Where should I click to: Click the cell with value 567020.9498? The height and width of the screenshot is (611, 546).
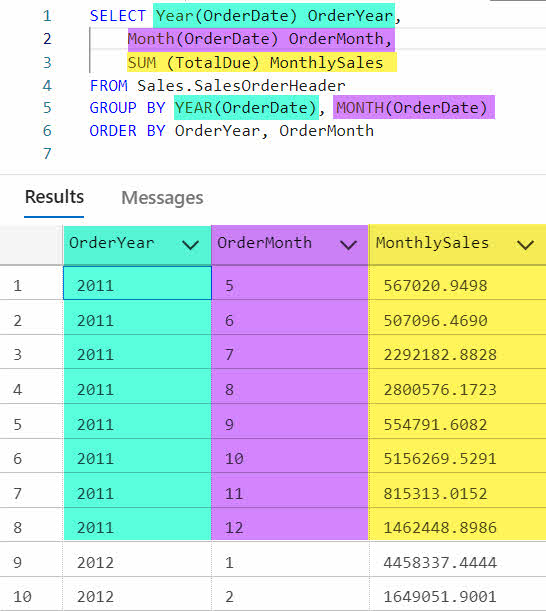click(x=458, y=286)
